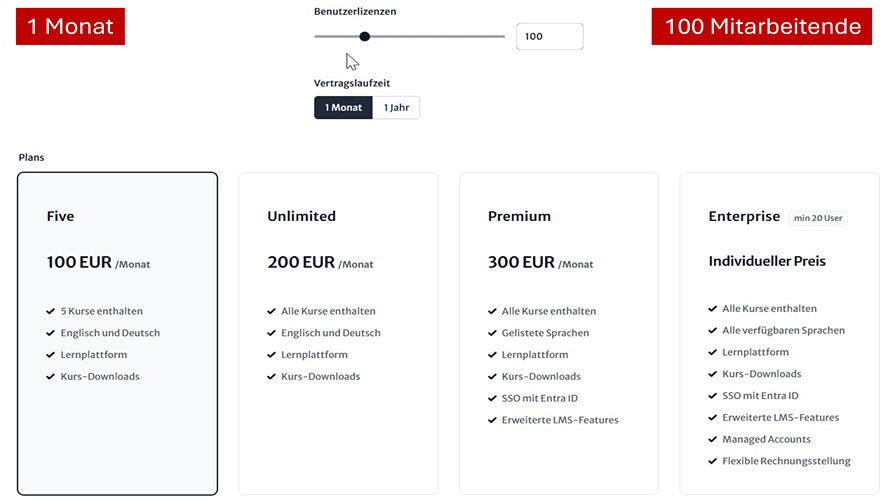Click the checkmark next to 'Flexible Rechnungsstellung'

click(x=713, y=461)
